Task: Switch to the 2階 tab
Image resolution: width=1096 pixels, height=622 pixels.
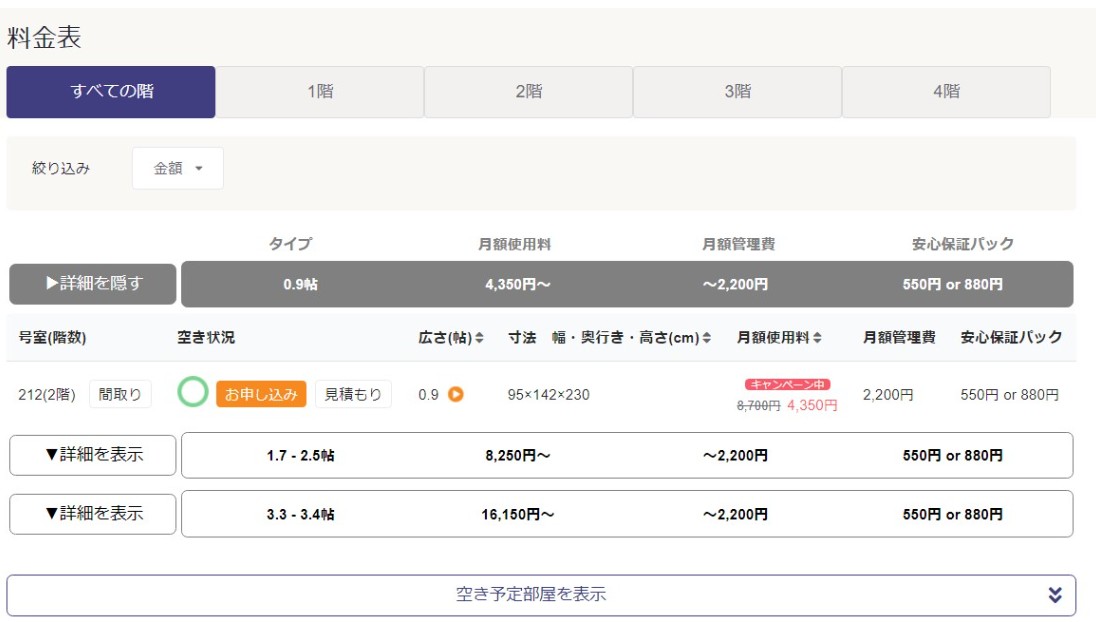Action: pos(528,92)
